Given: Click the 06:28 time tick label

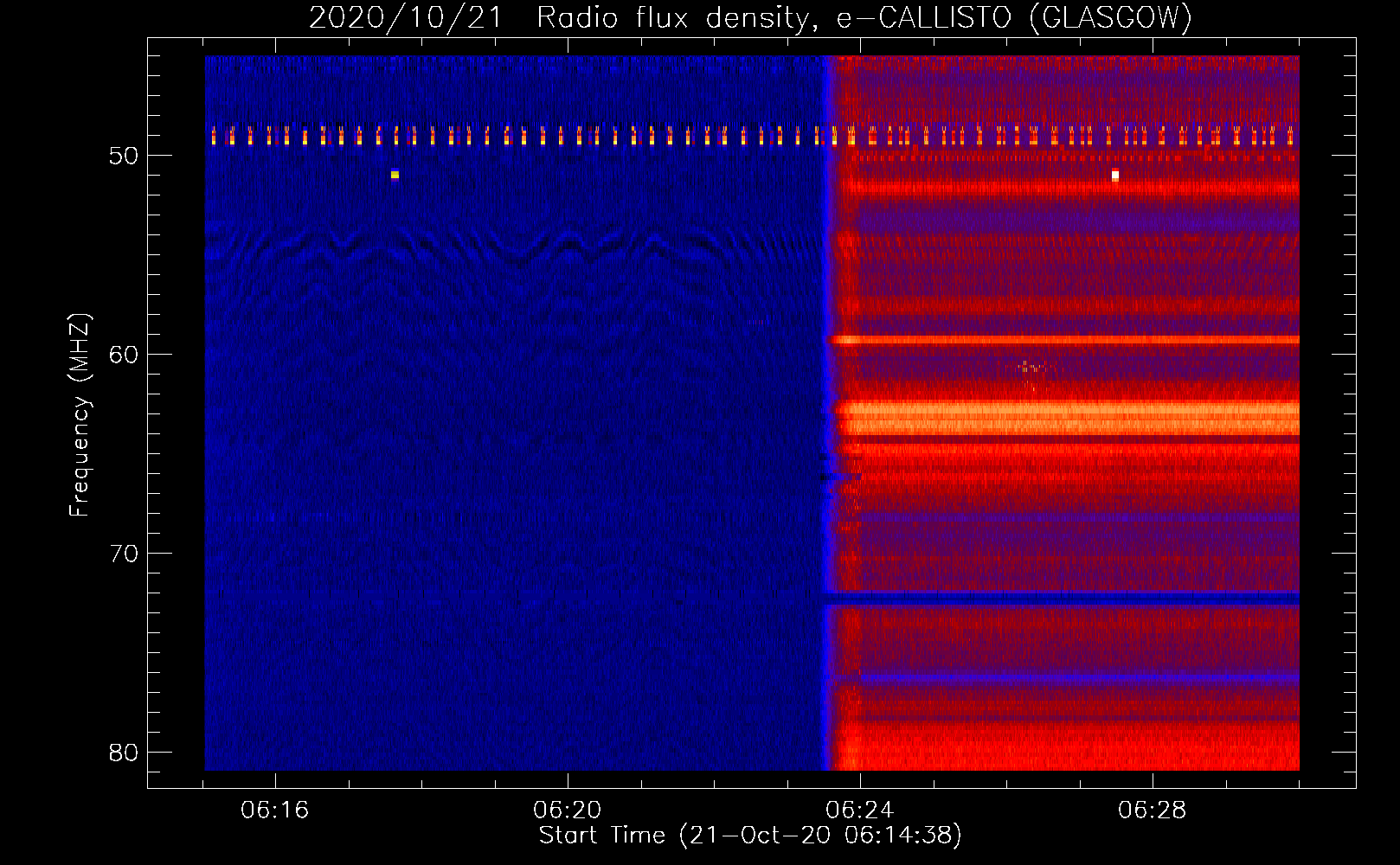Looking at the screenshot, I should click(1153, 811).
